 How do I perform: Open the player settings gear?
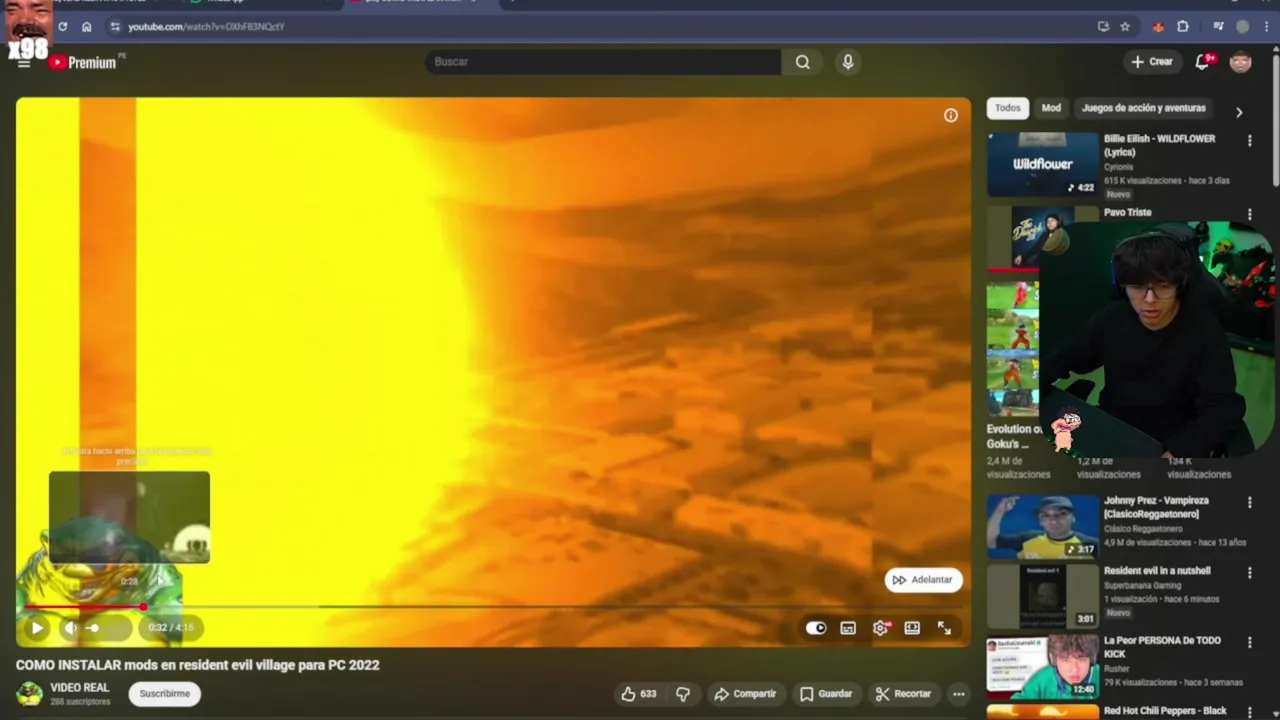[x=880, y=628]
